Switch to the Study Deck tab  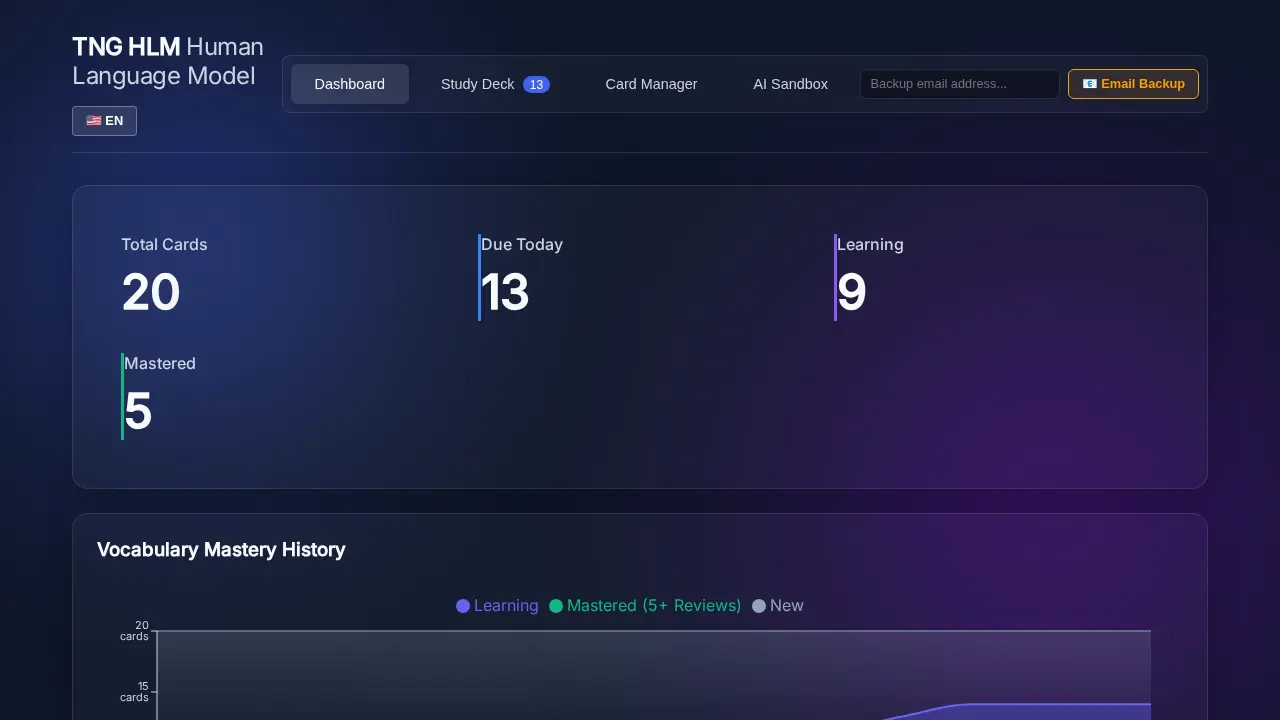495,84
